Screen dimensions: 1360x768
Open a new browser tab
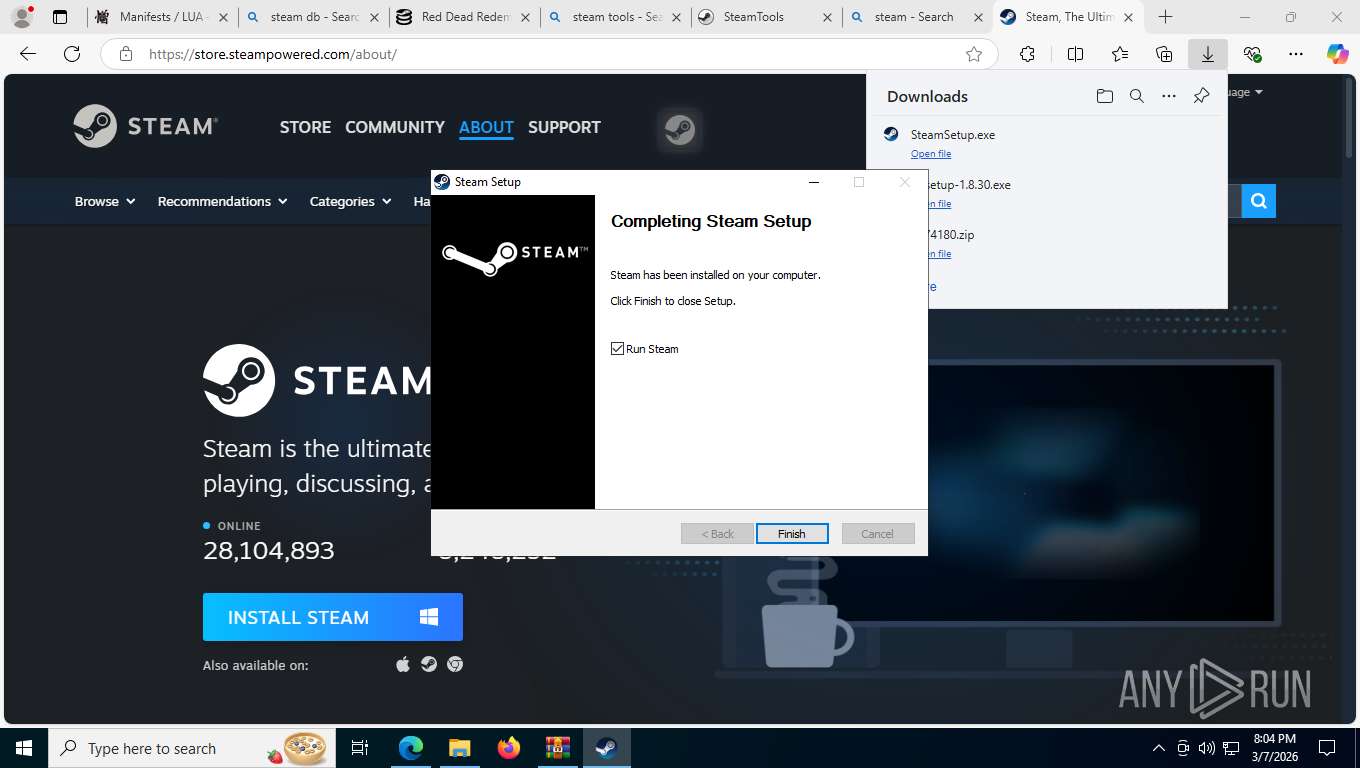1165,17
